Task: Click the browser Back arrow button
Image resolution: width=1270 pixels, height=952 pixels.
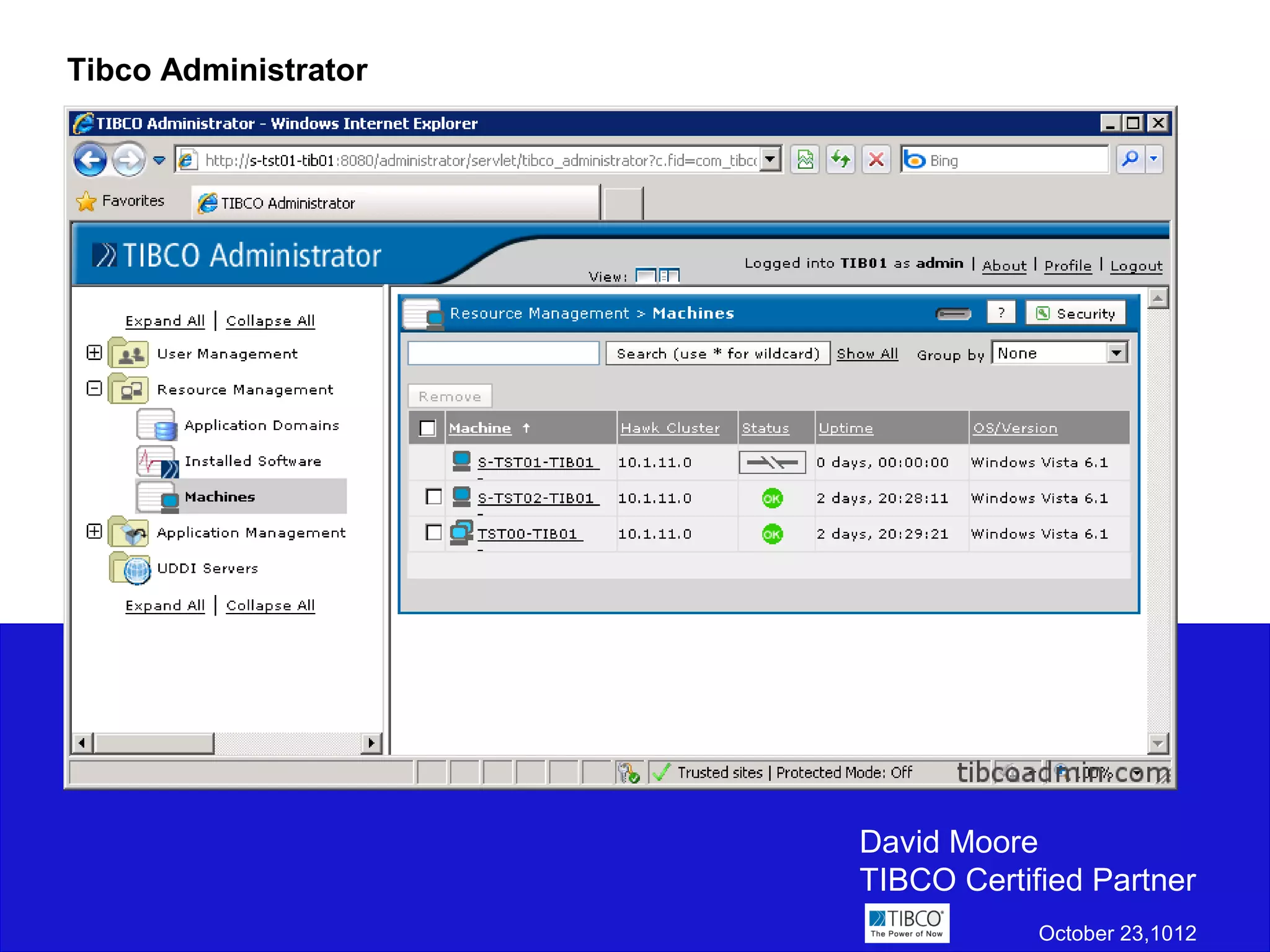Action: click(x=91, y=160)
